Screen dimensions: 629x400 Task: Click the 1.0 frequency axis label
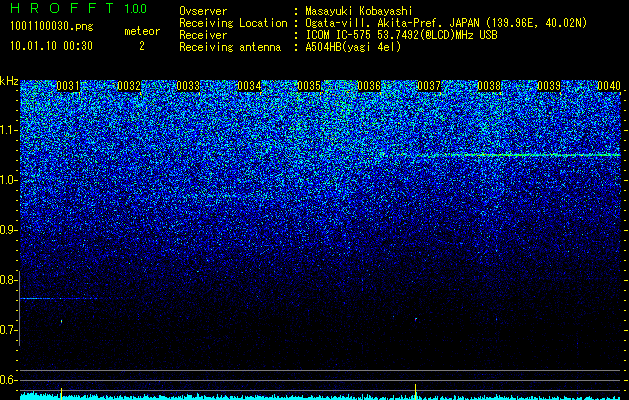click(x=8, y=180)
